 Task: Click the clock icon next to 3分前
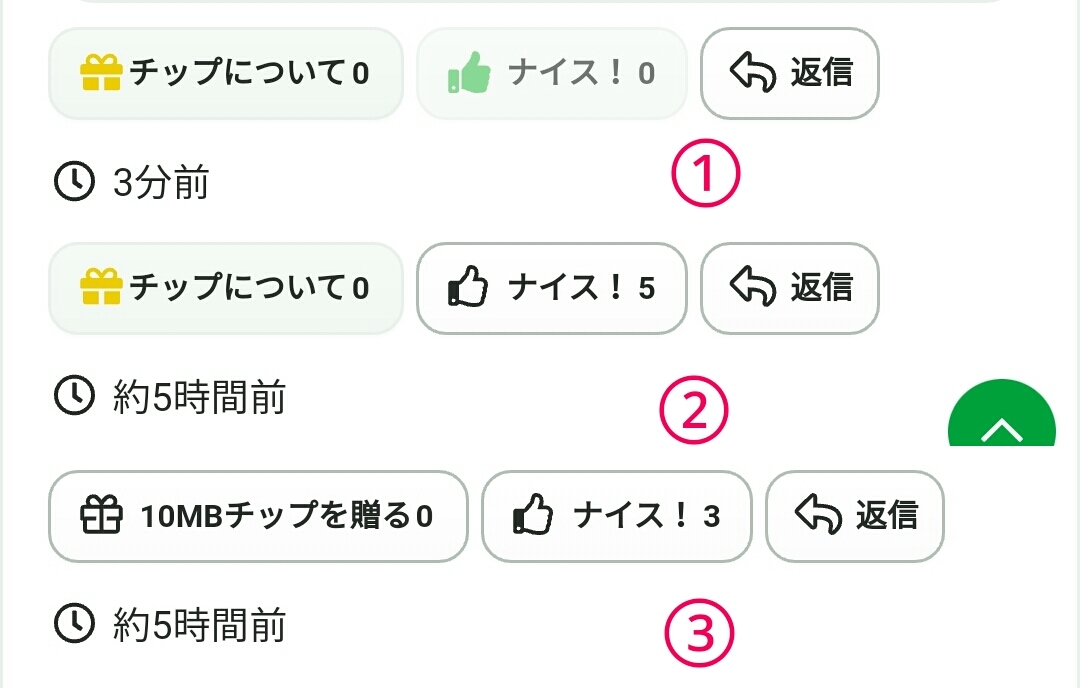point(72,183)
